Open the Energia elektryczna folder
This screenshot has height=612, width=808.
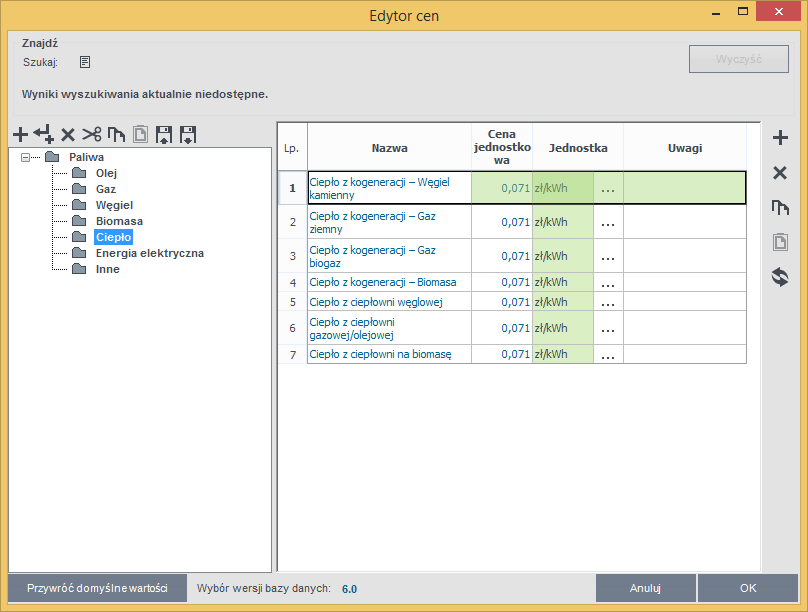pyautogui.click(x=149, y=253)
